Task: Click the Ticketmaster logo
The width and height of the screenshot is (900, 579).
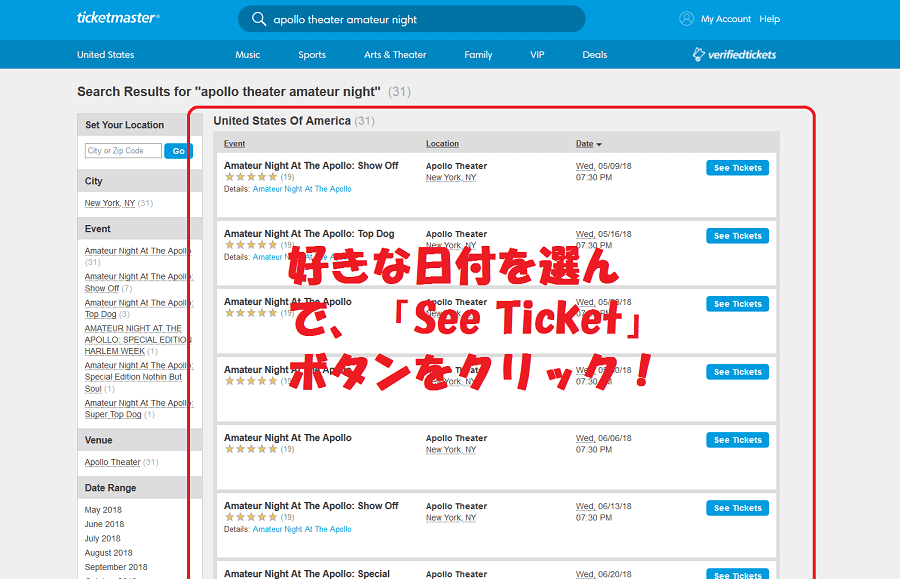Action: pos(118,18)
